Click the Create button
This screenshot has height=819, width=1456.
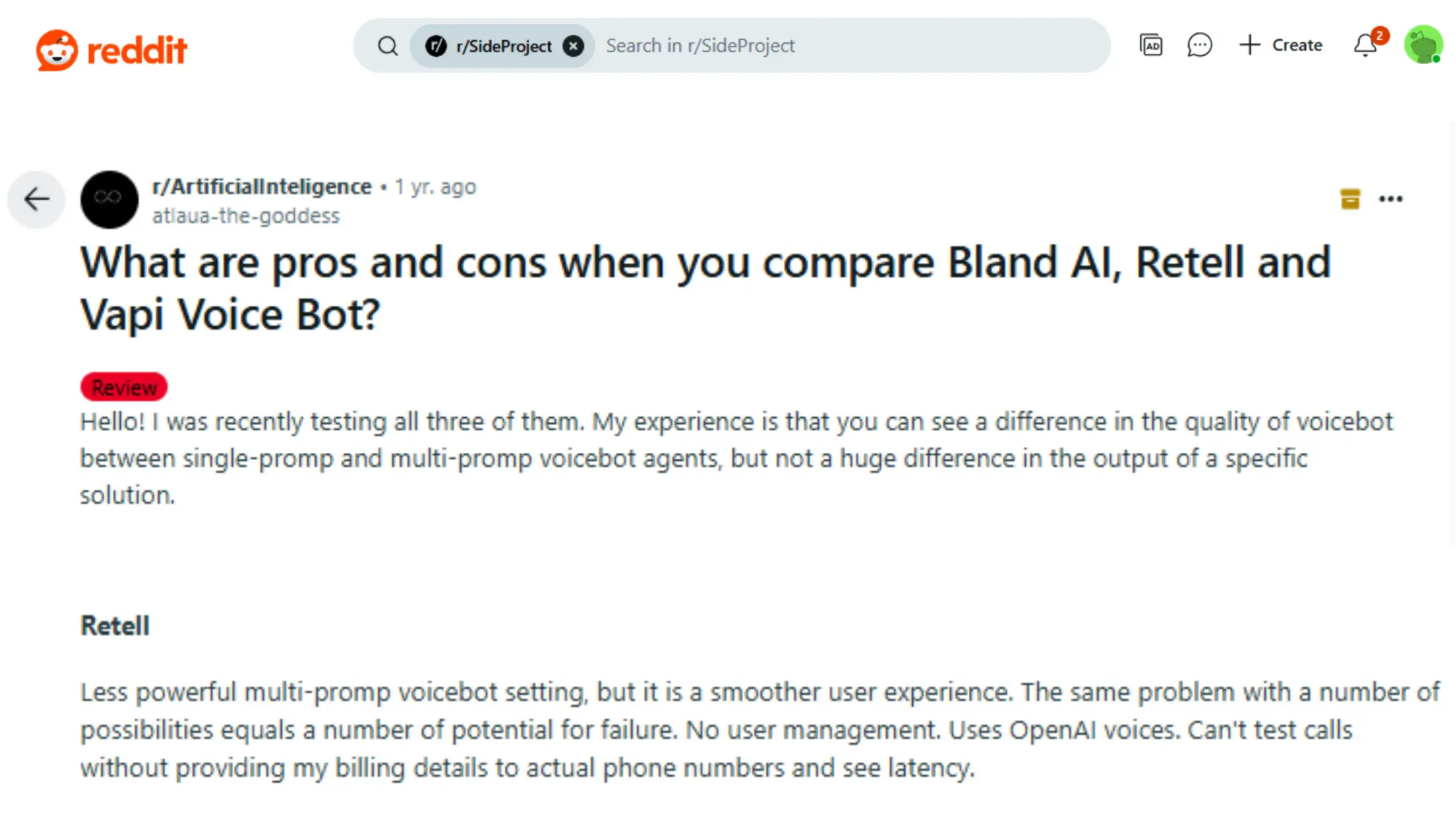pos(1281,45)
